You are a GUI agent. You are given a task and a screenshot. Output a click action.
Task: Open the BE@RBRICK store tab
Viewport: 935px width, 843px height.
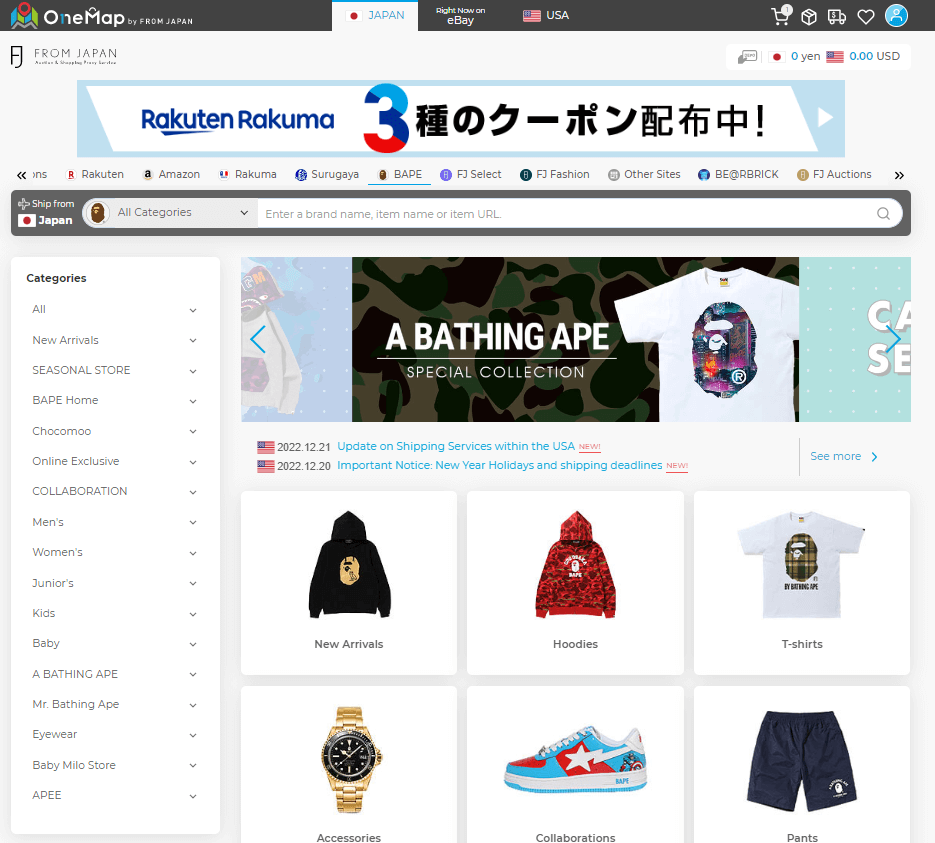point(738,175)
